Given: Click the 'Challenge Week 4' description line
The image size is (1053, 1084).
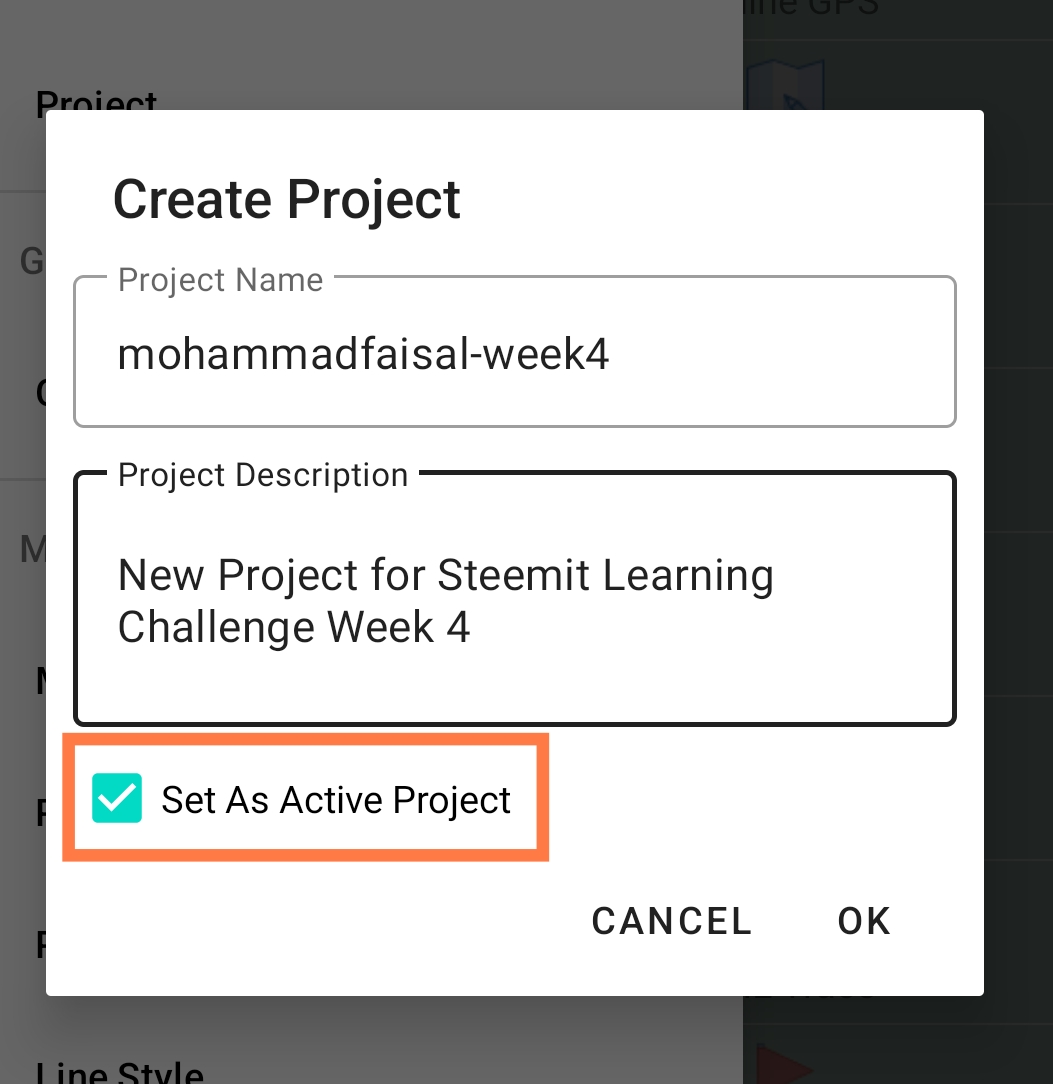Looking at the screenshot, I should click(294, 628).
